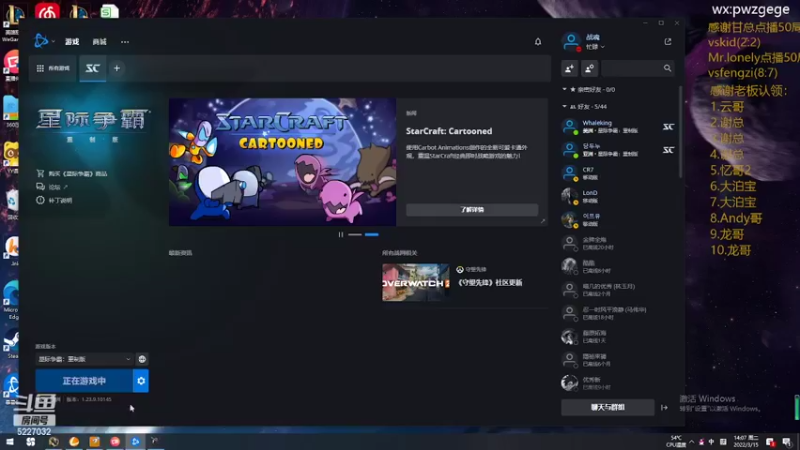
Task: Switch to the 商城 (Shop) tab
Action: coord(99,42)
